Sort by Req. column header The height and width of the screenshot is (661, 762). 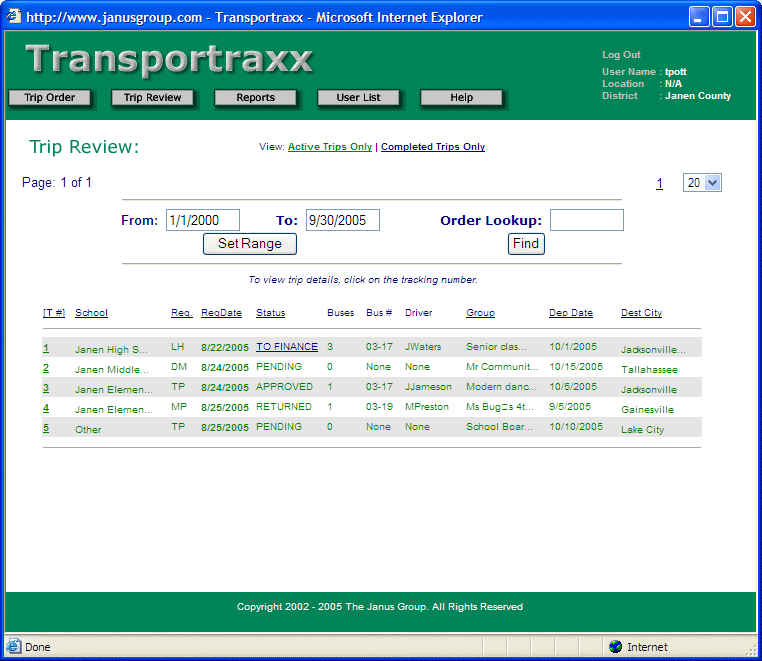click(x=182, y=313)
